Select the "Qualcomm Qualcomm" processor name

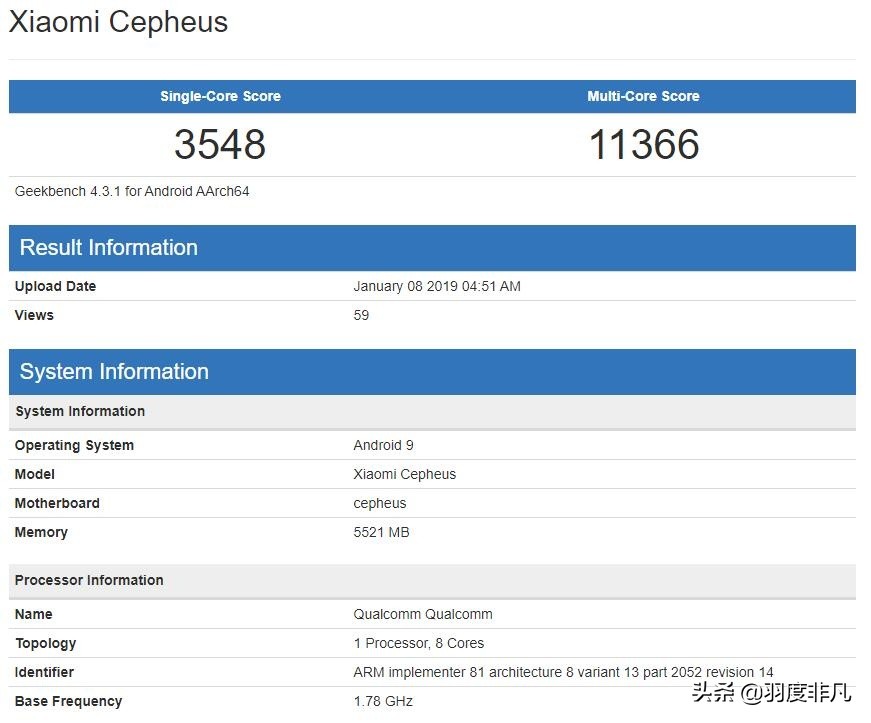[x=423, y=614]
